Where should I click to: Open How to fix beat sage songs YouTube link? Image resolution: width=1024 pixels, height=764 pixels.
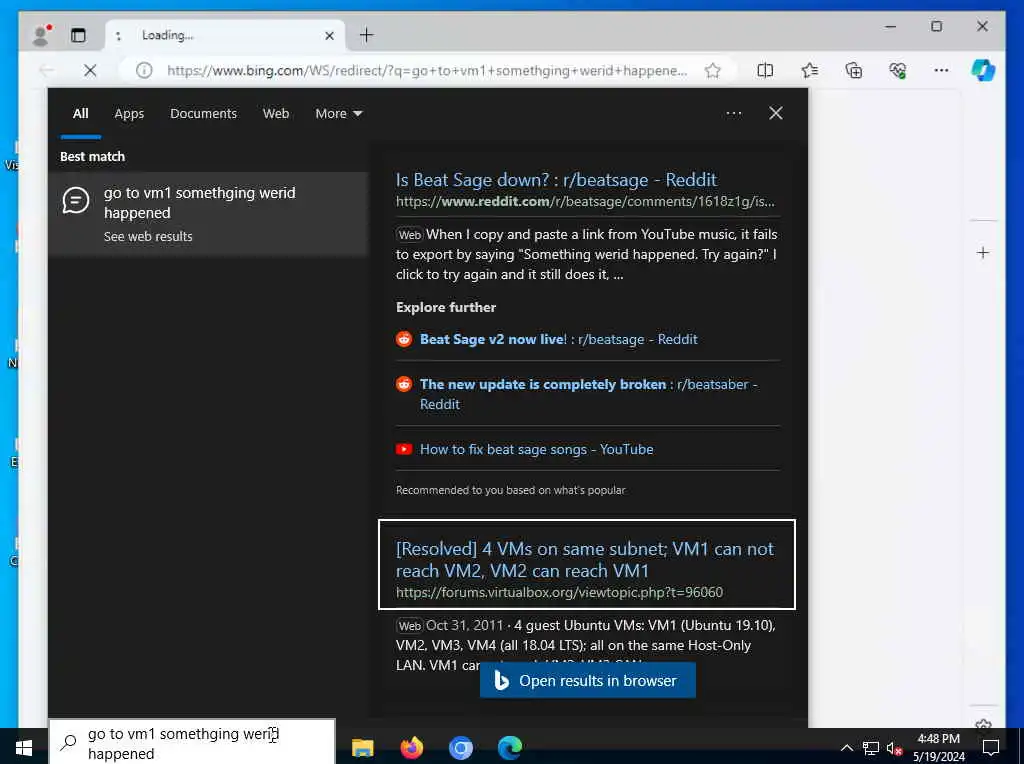536,449
